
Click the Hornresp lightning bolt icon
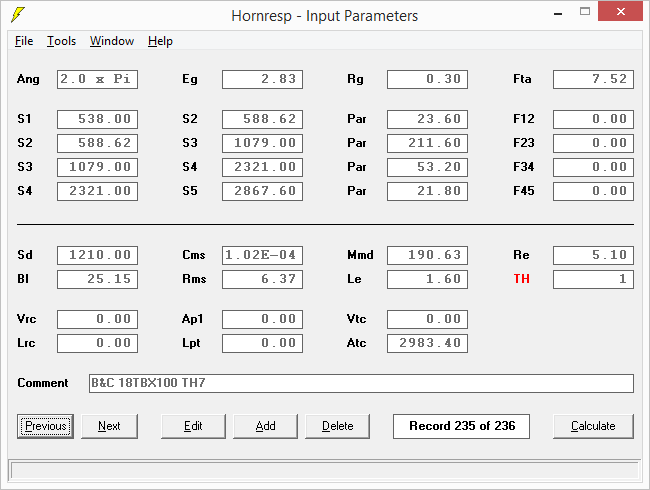click(x=18, y=15)
